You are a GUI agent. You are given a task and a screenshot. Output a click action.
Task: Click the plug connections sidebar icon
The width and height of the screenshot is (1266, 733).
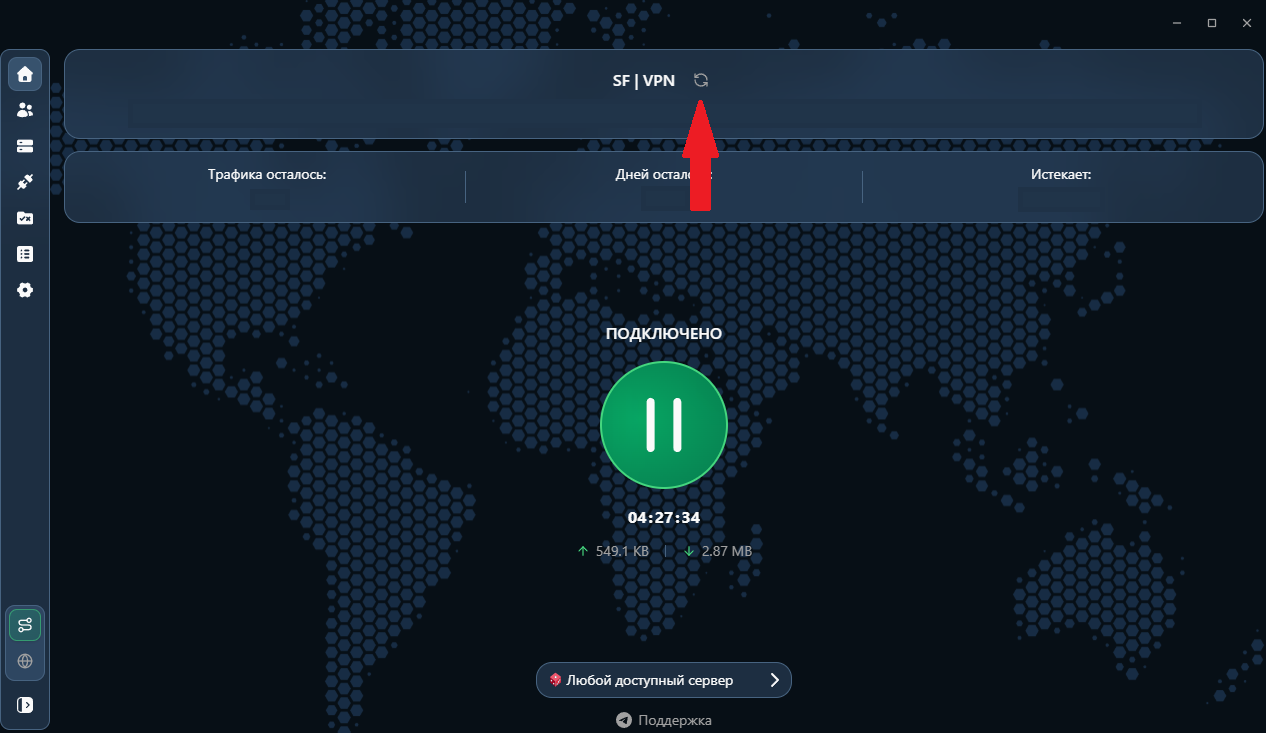[x=25, y=182]
